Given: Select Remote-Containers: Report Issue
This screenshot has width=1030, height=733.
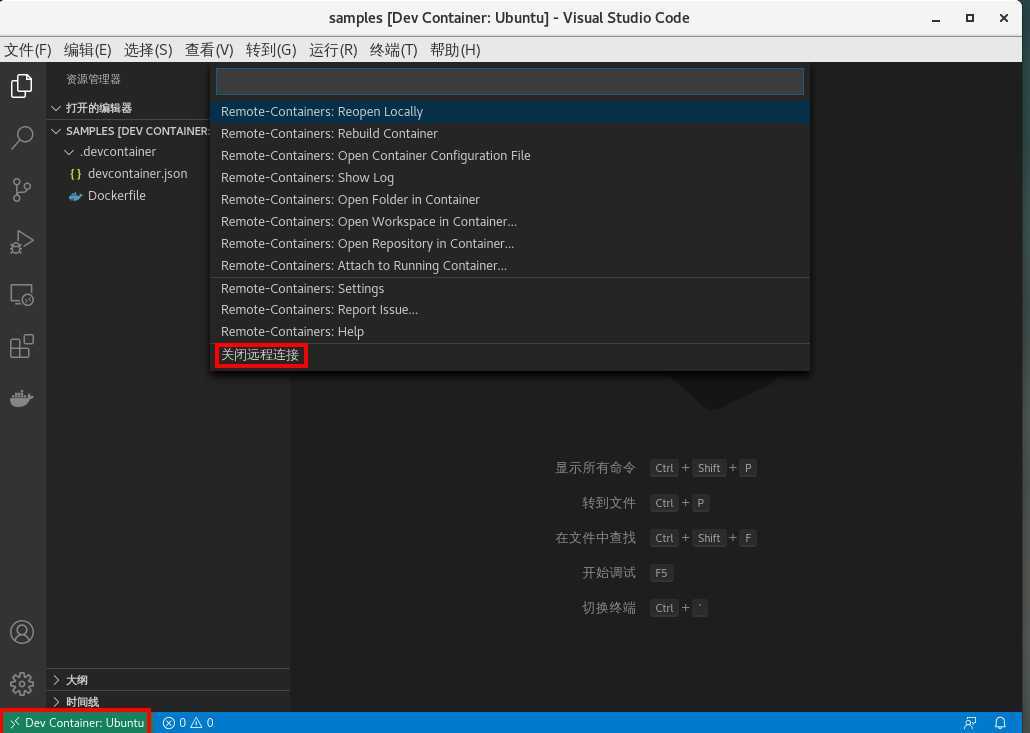Looking at the screenshot, I should [510, 310].
